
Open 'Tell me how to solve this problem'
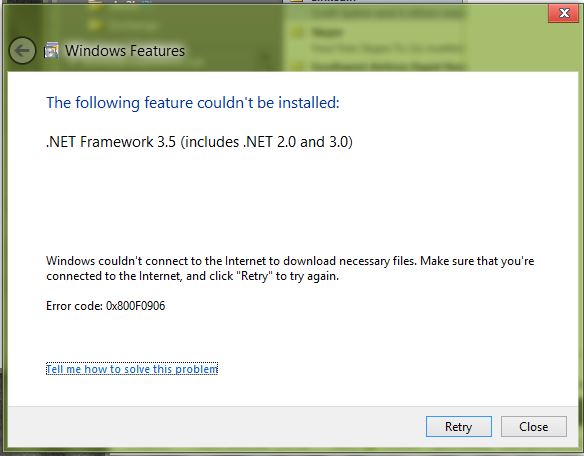(x=132, y=369)
